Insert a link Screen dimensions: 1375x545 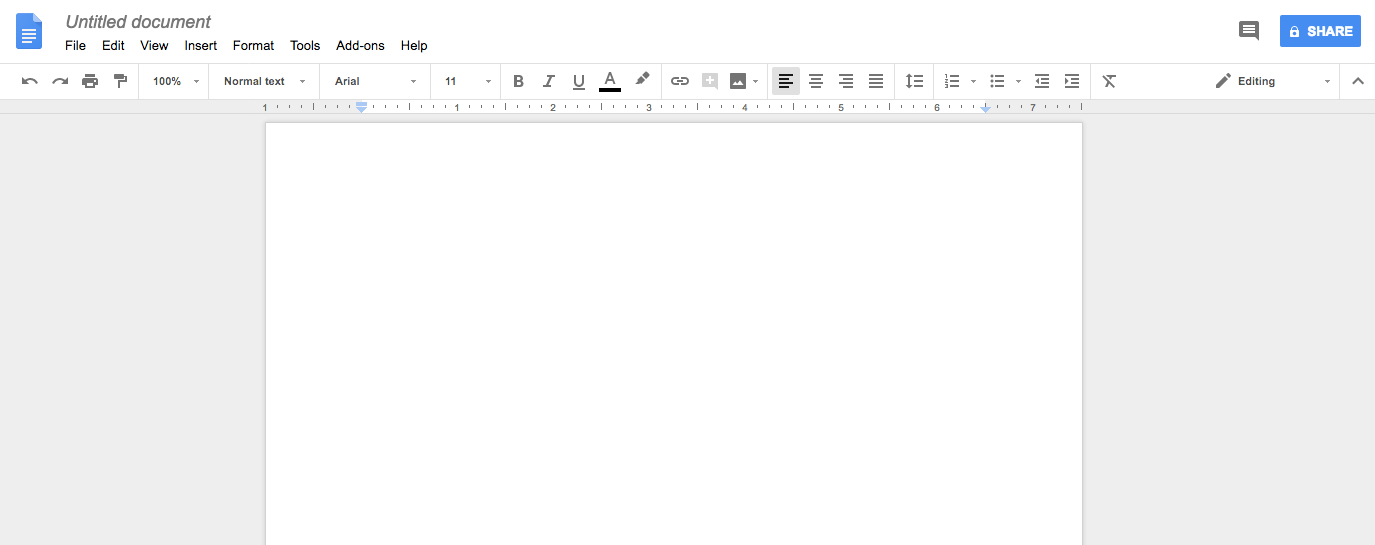click(680, 81)
